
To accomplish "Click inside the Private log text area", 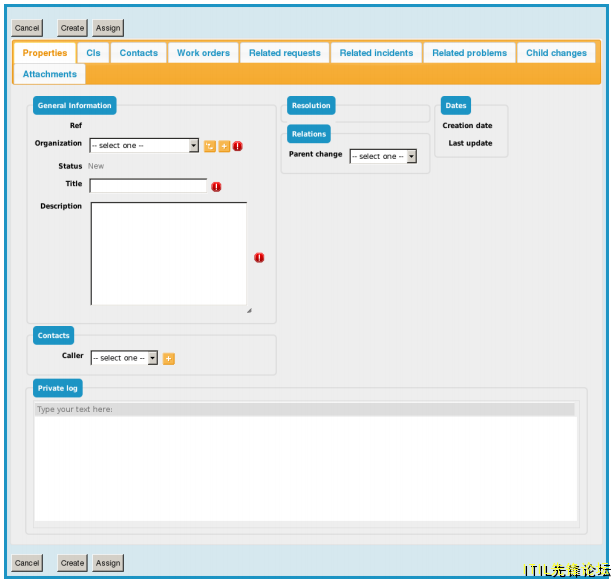I will pyautogui.click(x=306, y=468).
